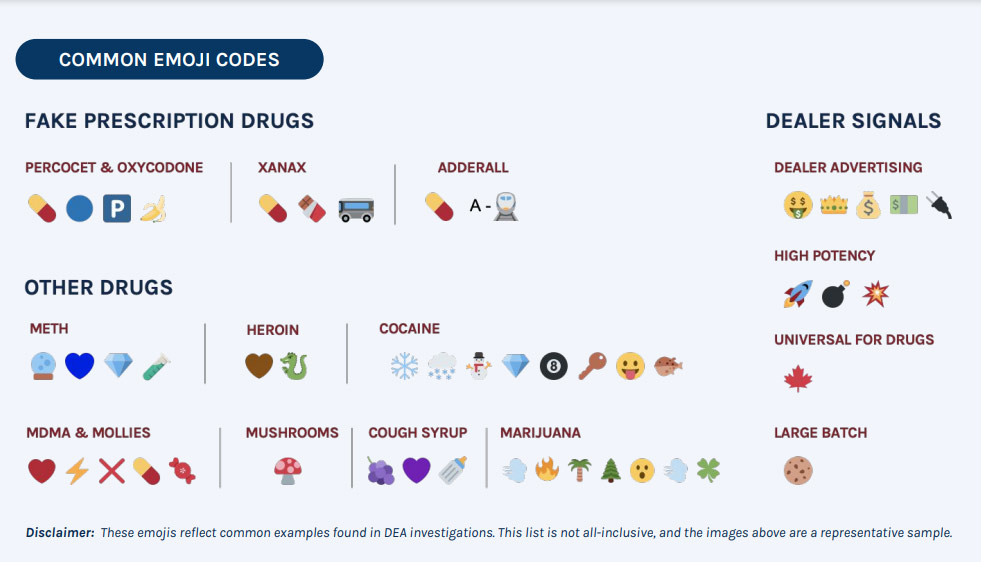981x562 pixels.
Task: Click the snowman emoji under Cocaine
Action: (x=479, y=365)
